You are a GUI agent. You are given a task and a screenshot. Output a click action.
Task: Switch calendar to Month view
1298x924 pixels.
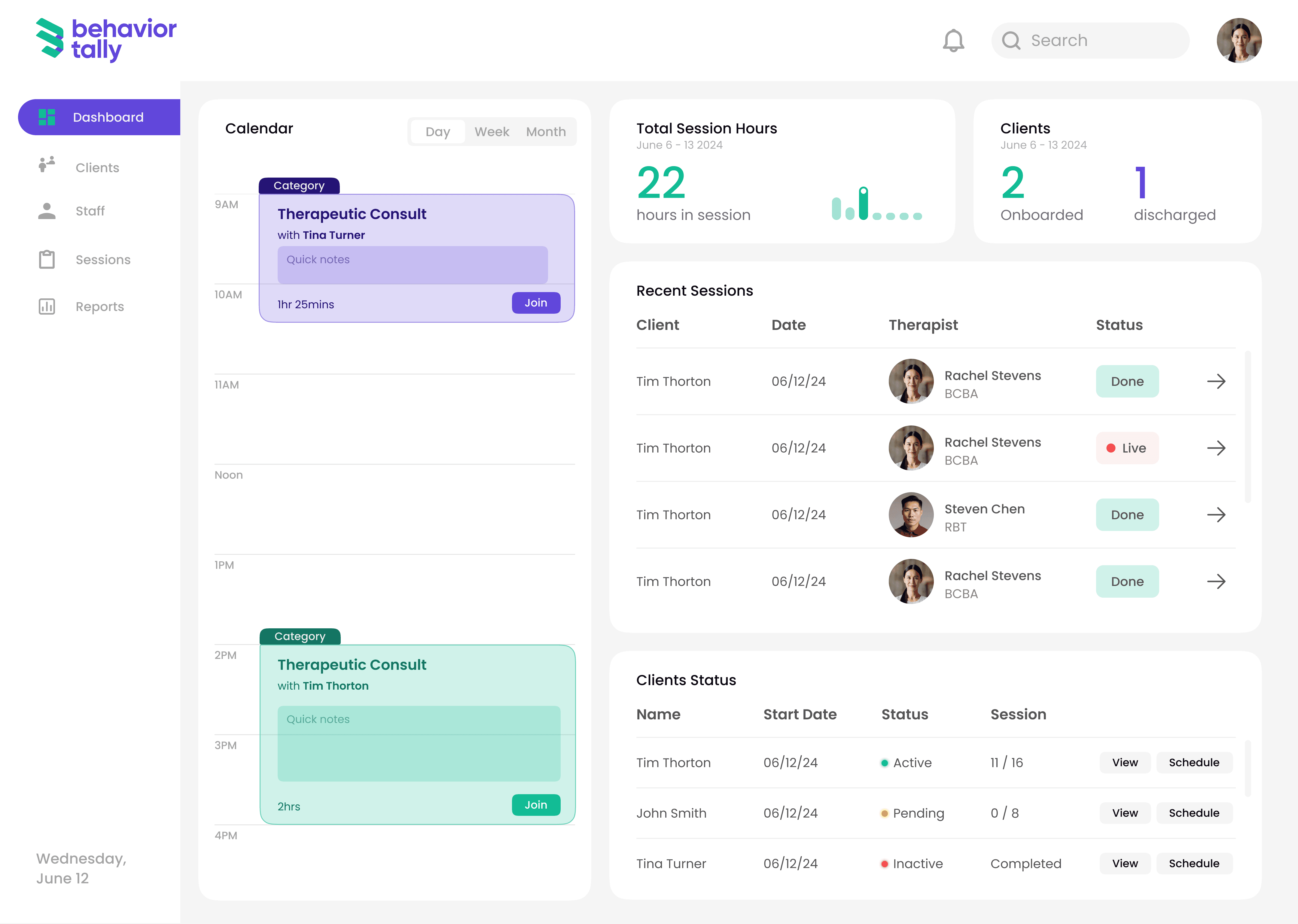[x=545, y=132]
